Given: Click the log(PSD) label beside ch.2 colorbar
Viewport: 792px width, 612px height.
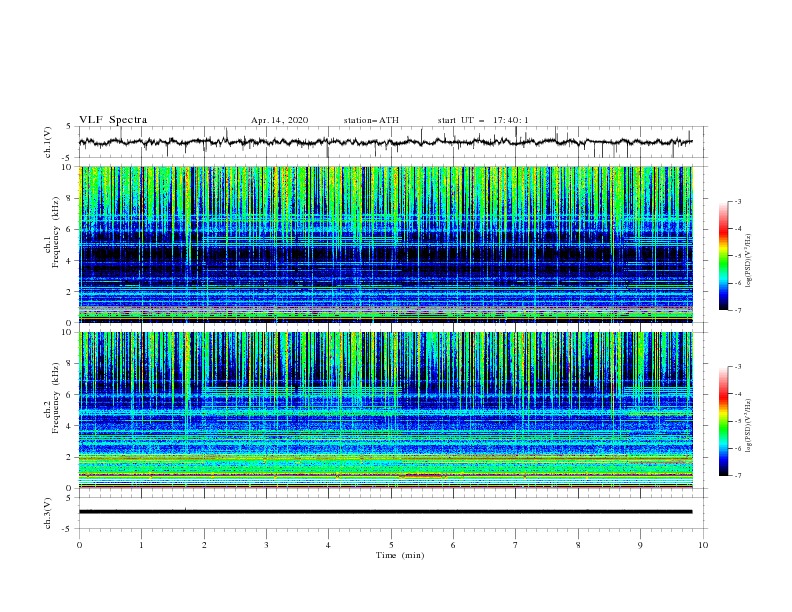Looking at the screenshot, I should point(748,426).
